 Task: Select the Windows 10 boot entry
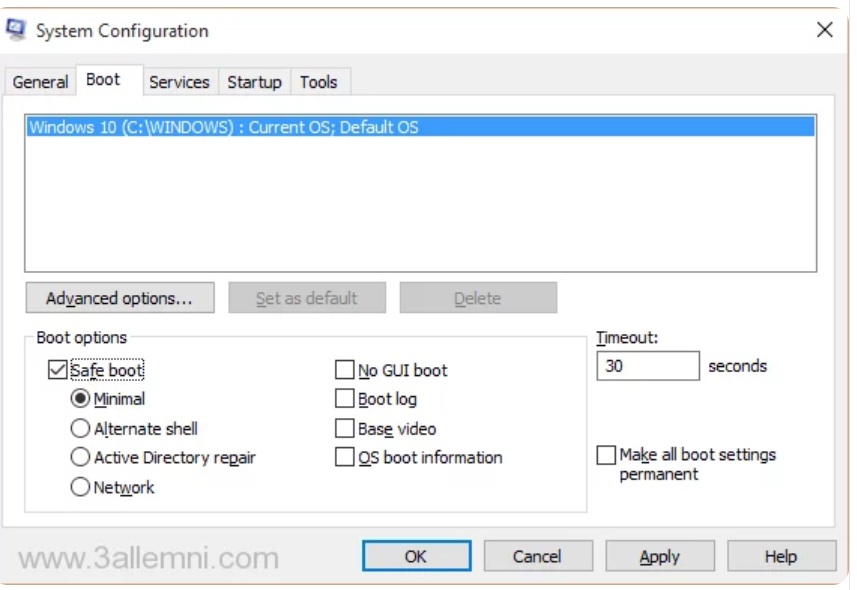click(x=223, y=127)
